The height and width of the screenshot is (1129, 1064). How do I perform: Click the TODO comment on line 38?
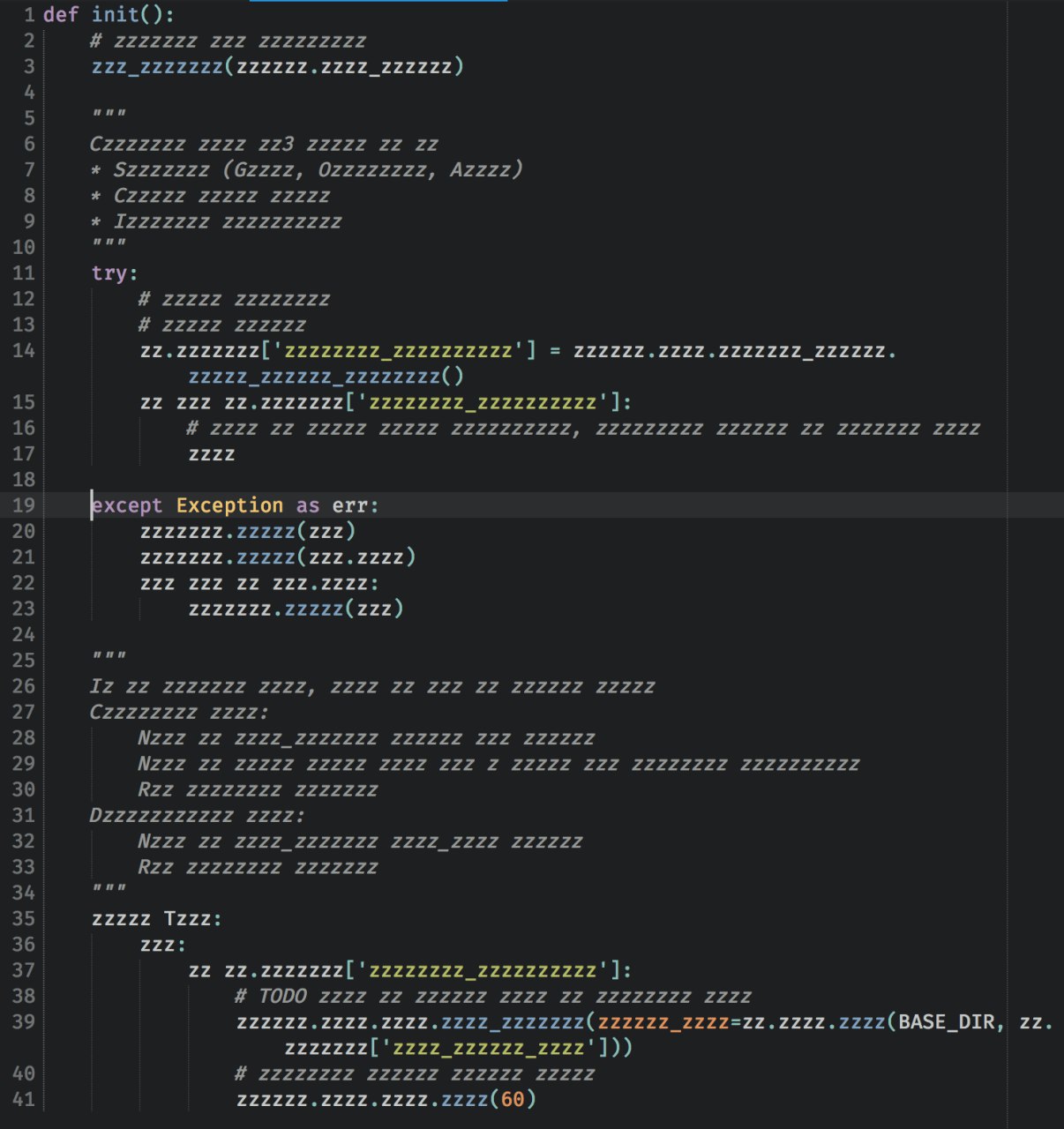[282, 997]
